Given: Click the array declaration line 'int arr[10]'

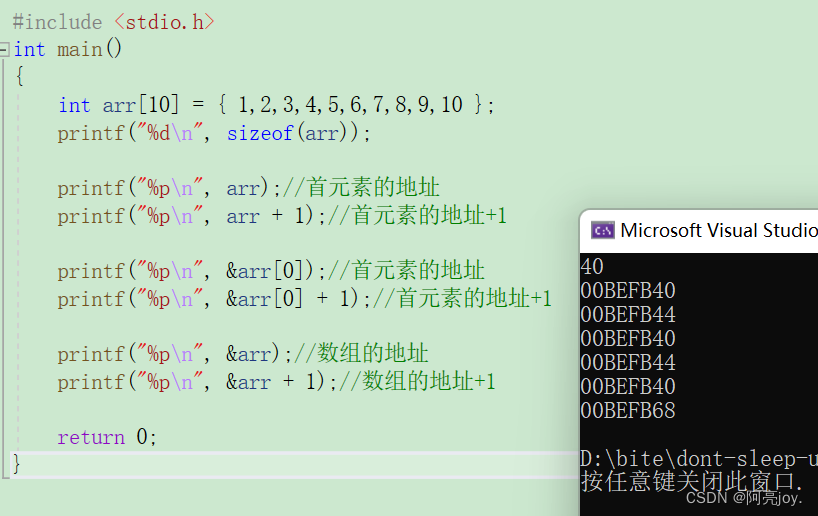Looking at the screenshot, I should pyautogui.click(x=276, y=105).
